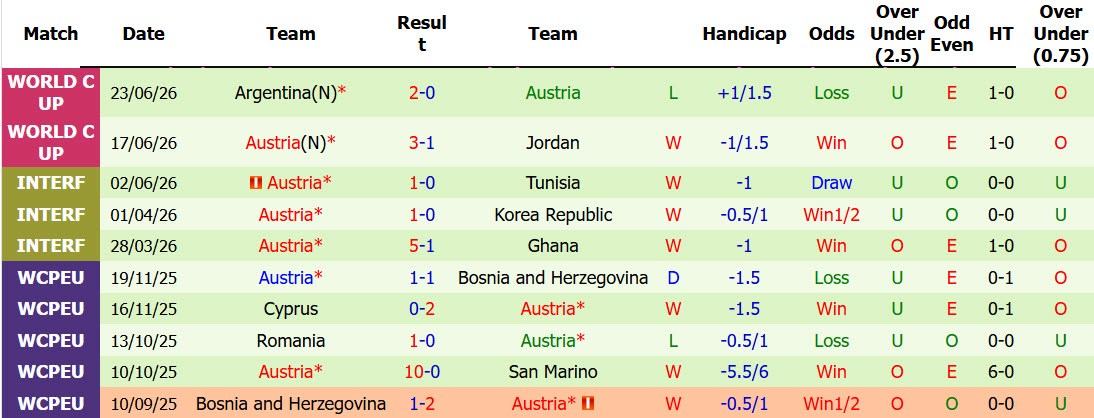Select Romania team name
This screenshot has width=1094, height=418.
coord(290,341)
